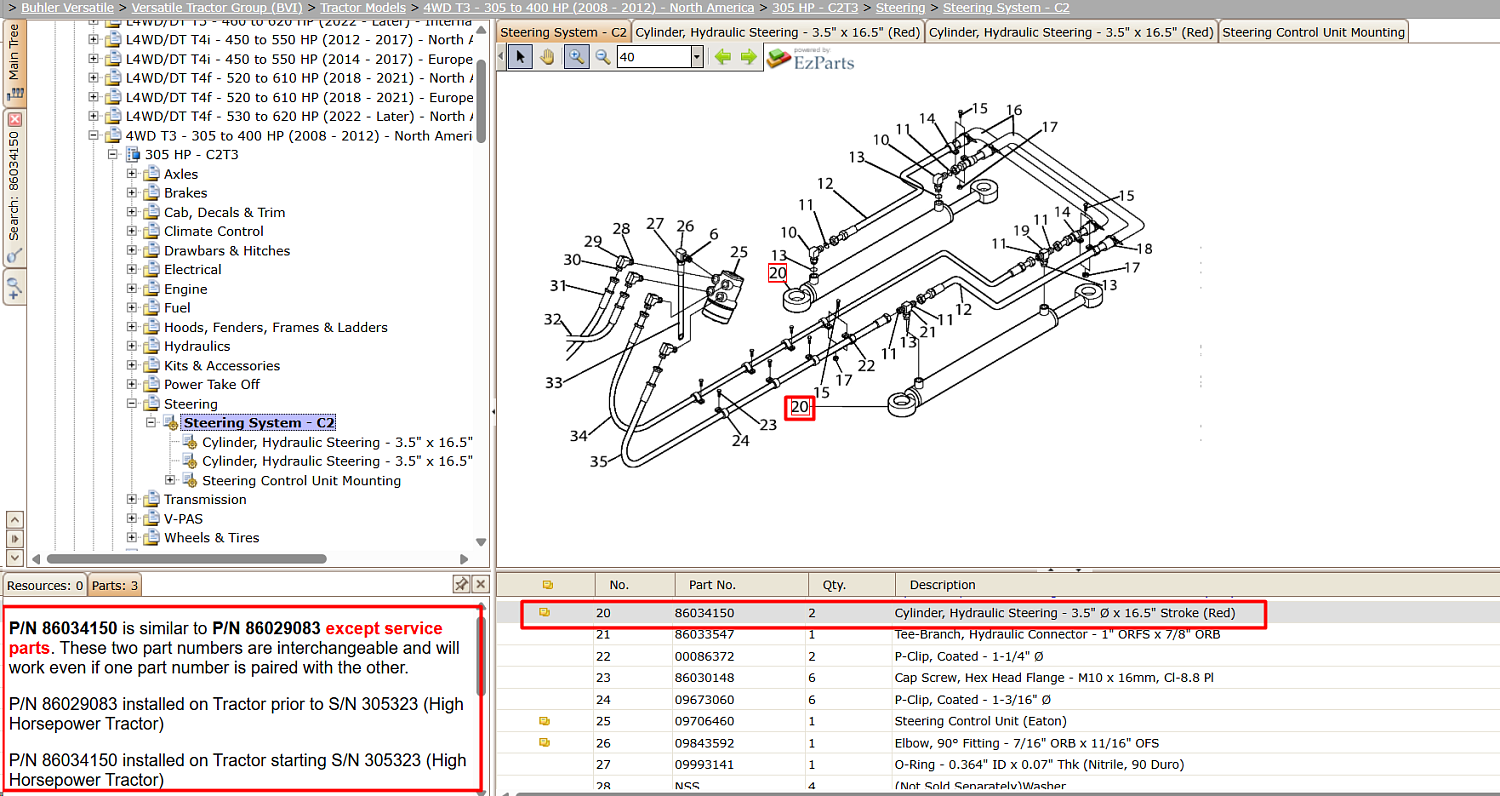Click notes column header icon in parts table
This screenshot has height=796, width=1500.
(547, 585)
